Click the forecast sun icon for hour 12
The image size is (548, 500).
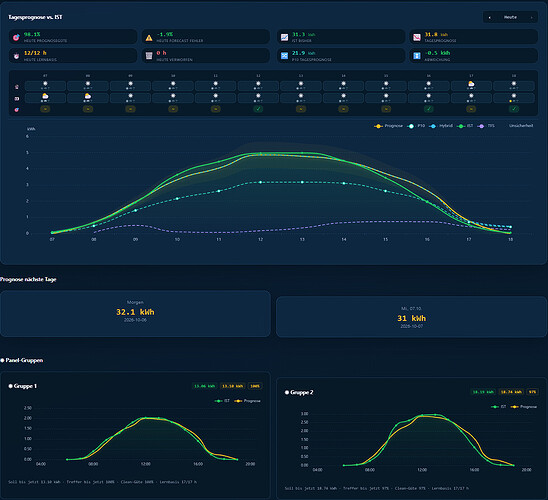[258, 84]
